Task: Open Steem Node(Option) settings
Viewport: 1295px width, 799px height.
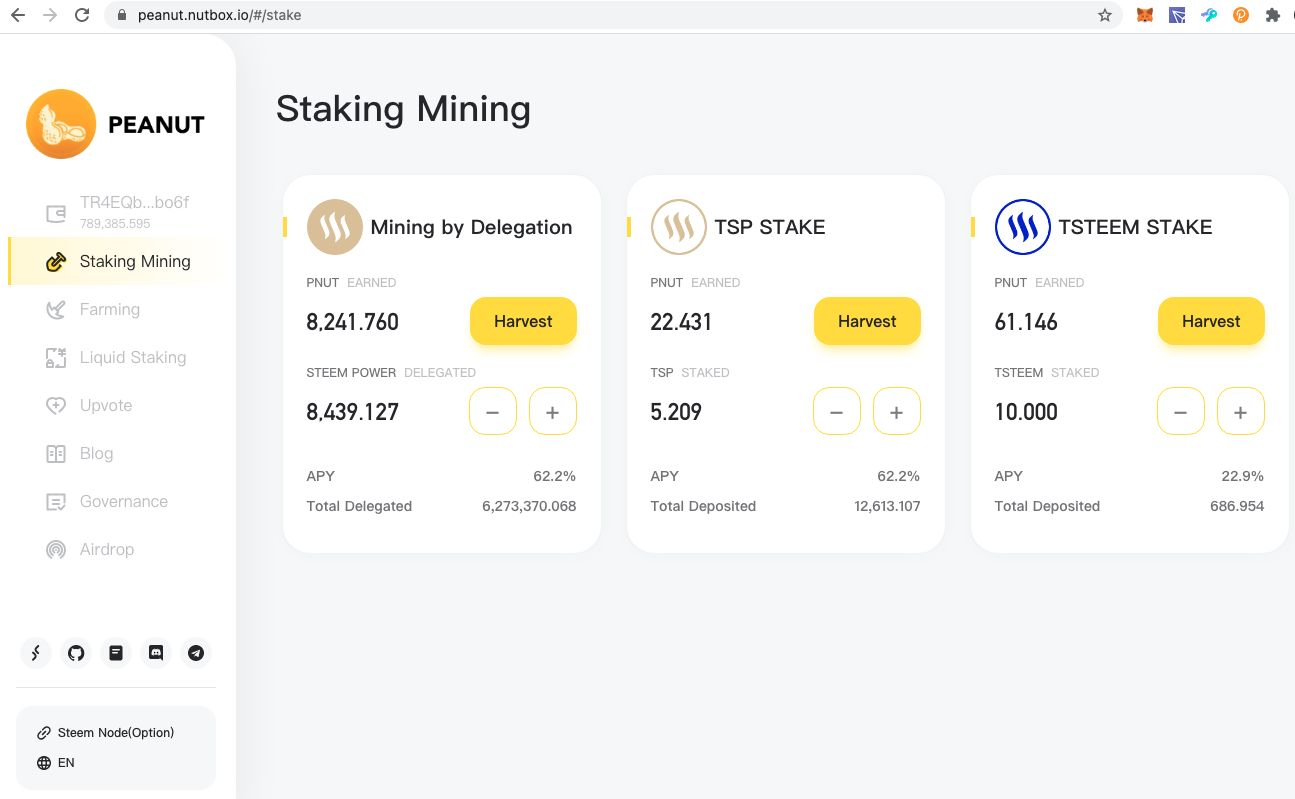Action: coord(115,733)
